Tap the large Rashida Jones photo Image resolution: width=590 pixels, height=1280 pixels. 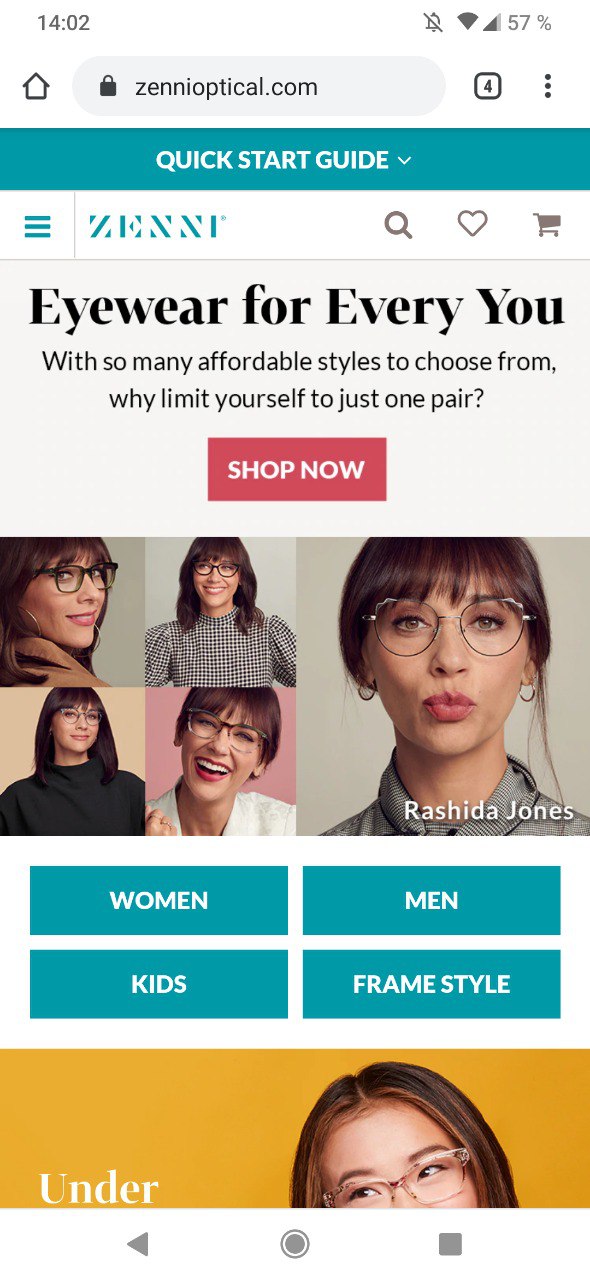pyautogui.click(x=443, y=686)
